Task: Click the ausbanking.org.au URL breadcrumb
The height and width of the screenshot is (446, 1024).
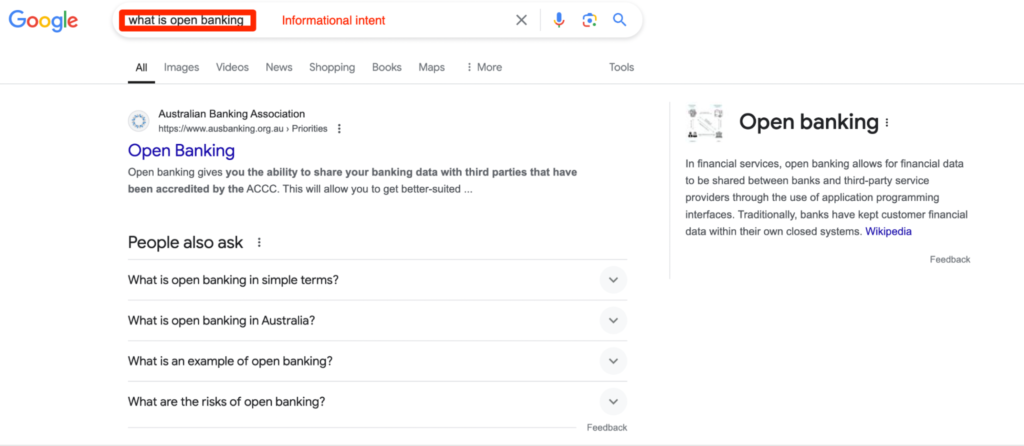Action: pyautogui.click(x=243, y=129)
